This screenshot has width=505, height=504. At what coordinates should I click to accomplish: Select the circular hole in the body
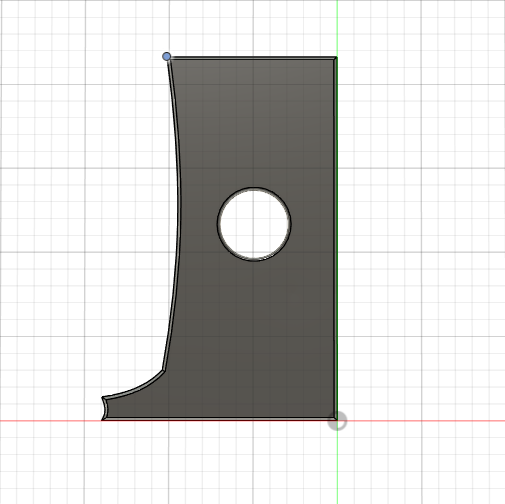click(254, 224)
